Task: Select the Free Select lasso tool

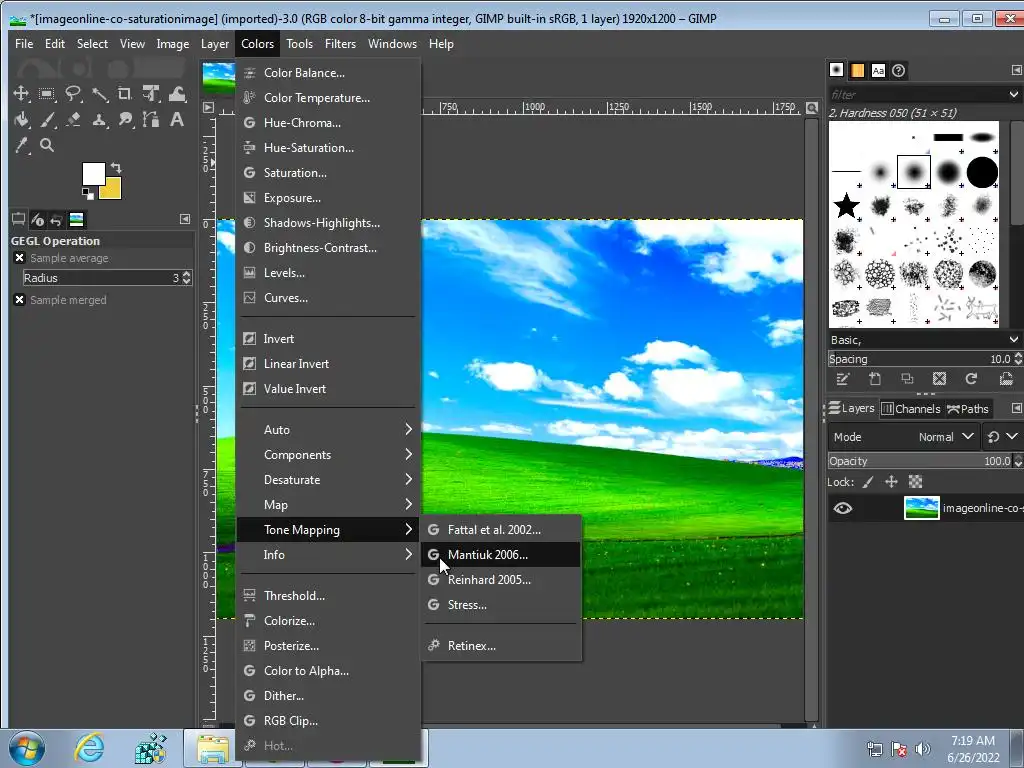Action: click(x=72, y=93)
